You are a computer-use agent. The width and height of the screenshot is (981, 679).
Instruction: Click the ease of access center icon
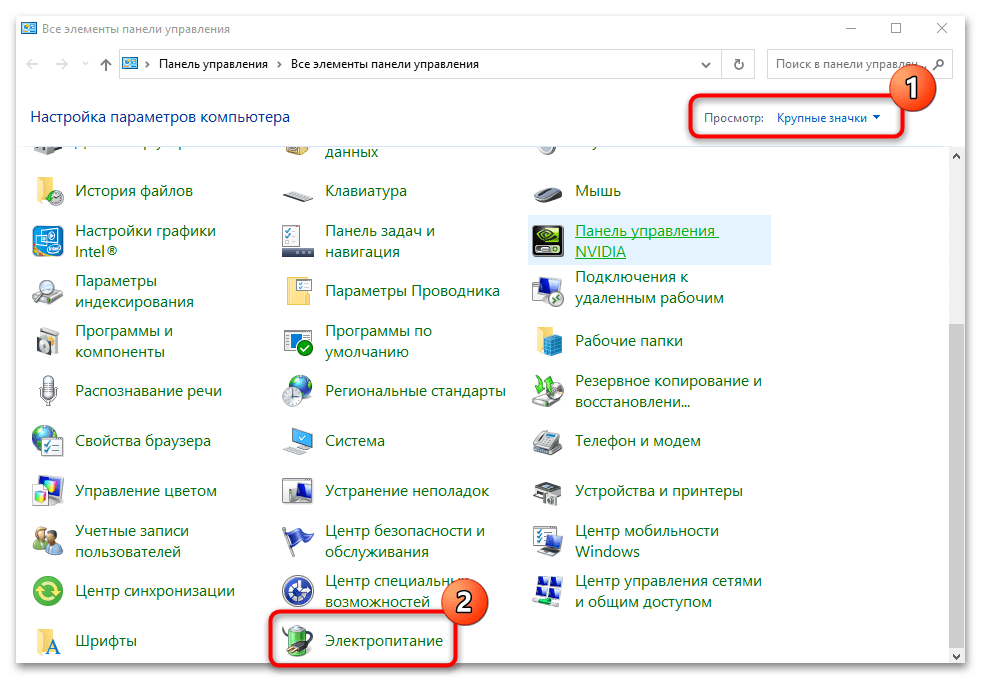[298, 591]
